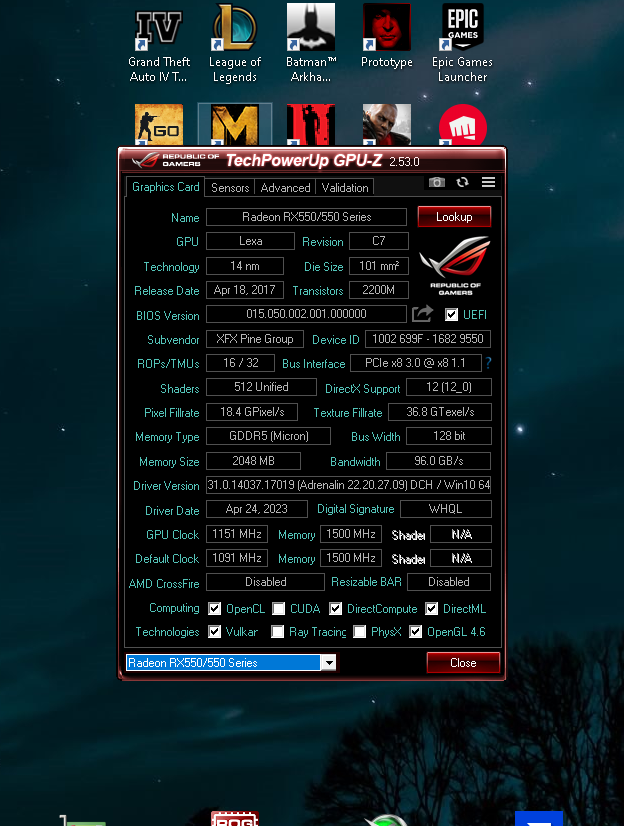624x826 pixels.
Task: Toggle the Vulkan checkbox
Action: (214, 632)
